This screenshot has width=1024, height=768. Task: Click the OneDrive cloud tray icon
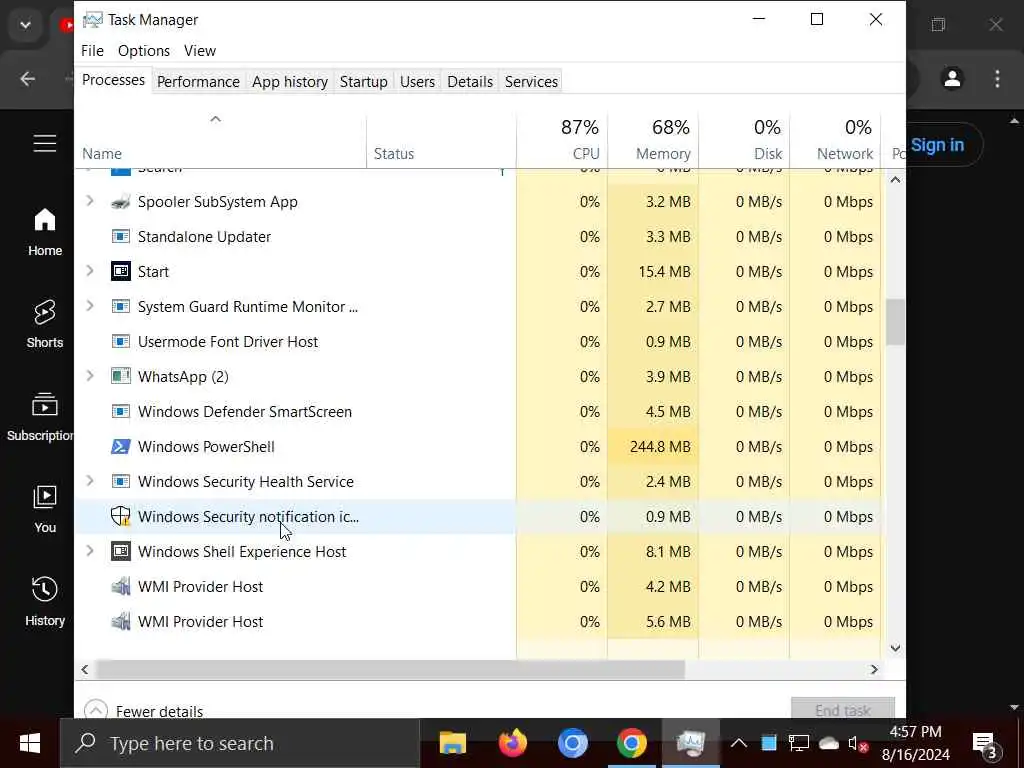(x=829, y=743)
